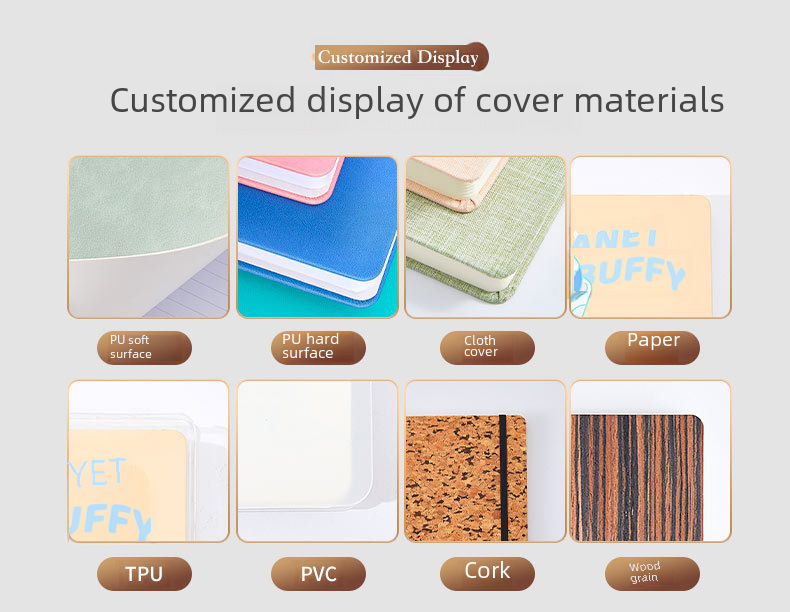Click the TPU label button
The width and height of the screenshot is (790, 612).
pyautogui.click(x=145, y=574)
